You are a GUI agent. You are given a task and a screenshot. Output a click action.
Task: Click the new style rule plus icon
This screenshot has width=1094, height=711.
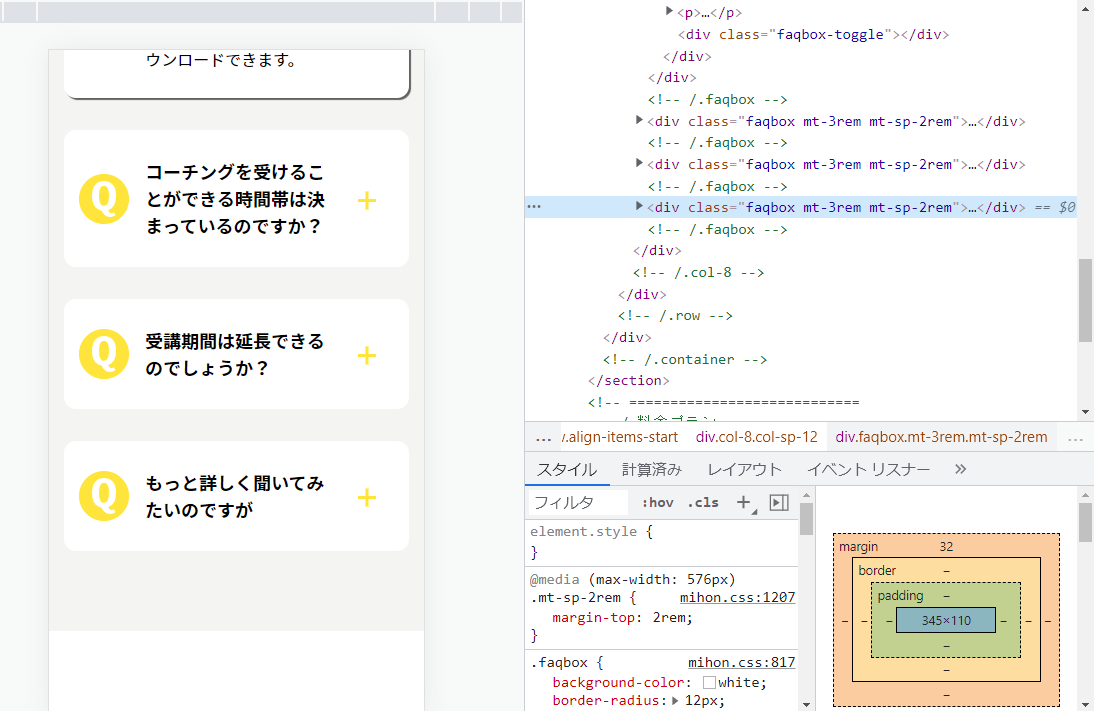(744, 502)
